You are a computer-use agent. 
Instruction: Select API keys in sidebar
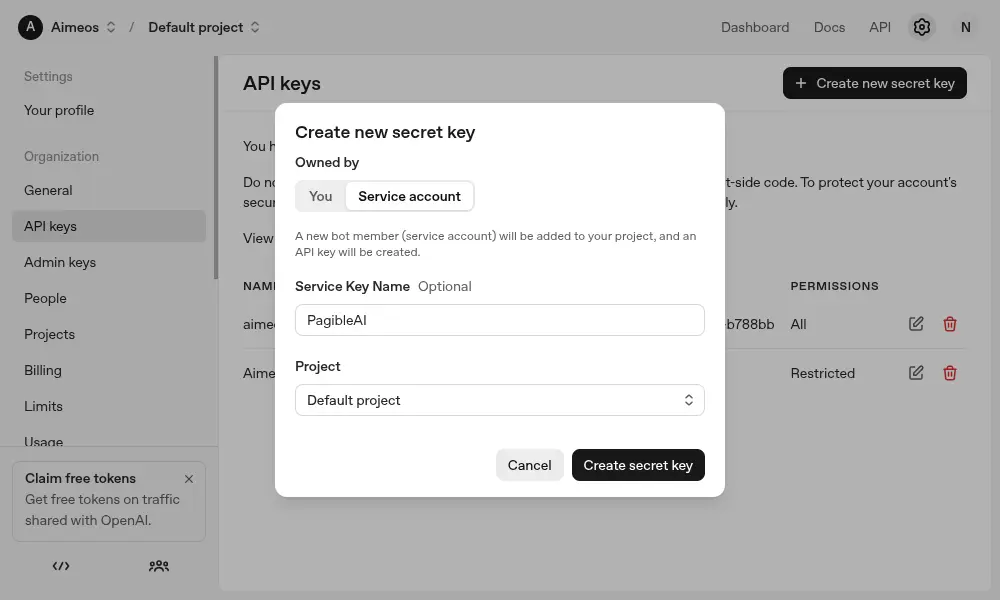[x=109, y=226]
